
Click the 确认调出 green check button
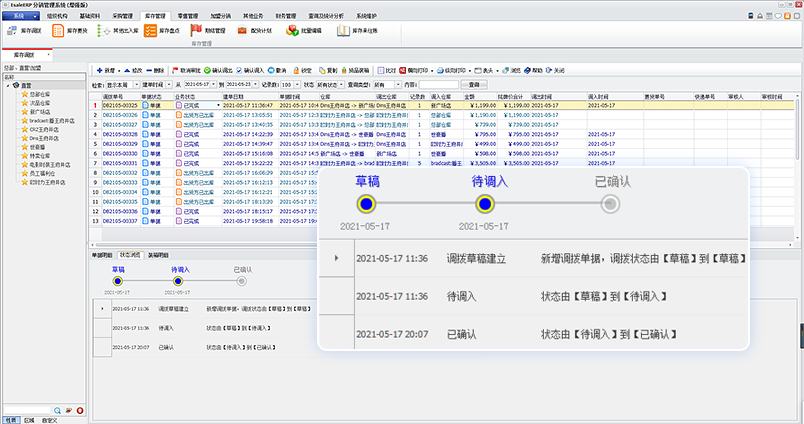(x=220, y=71)
